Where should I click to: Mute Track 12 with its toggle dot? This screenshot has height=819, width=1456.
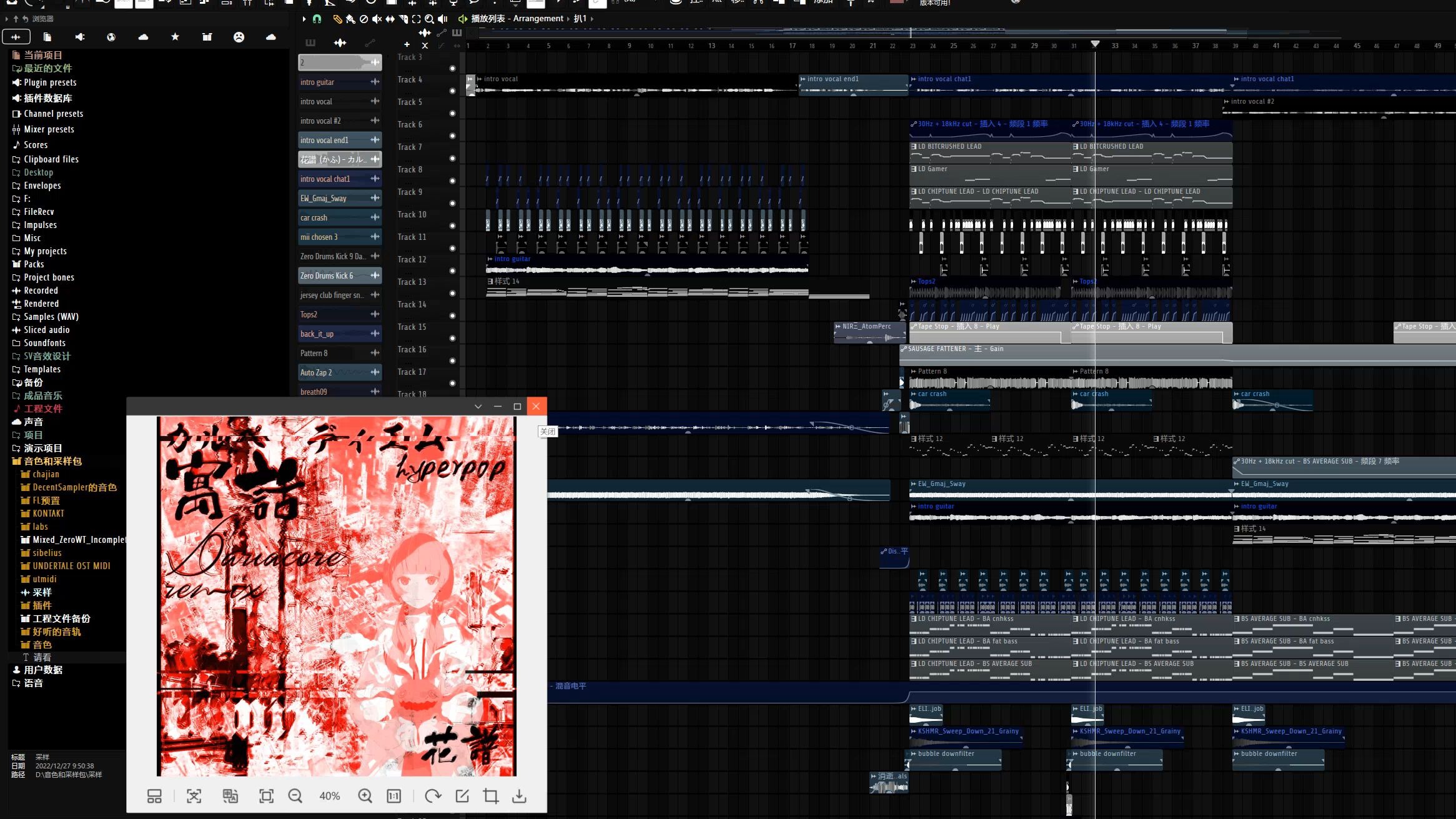tap(453, 271)
